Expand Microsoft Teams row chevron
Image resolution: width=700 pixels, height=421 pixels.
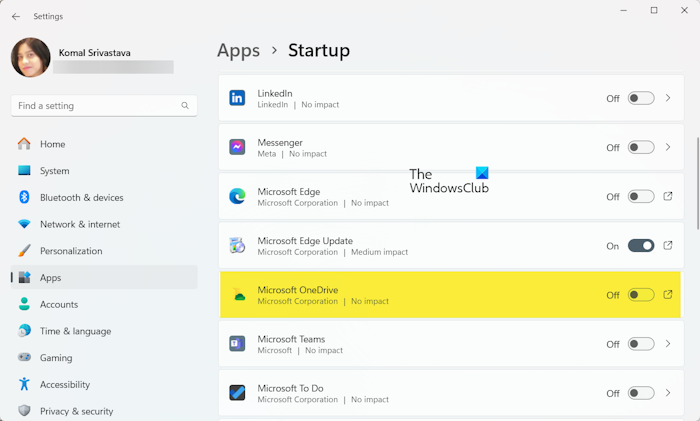tap(668, 344)
